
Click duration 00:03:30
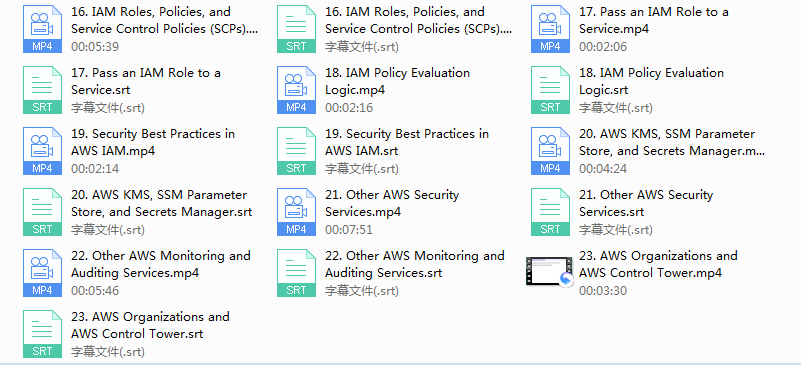603,290
